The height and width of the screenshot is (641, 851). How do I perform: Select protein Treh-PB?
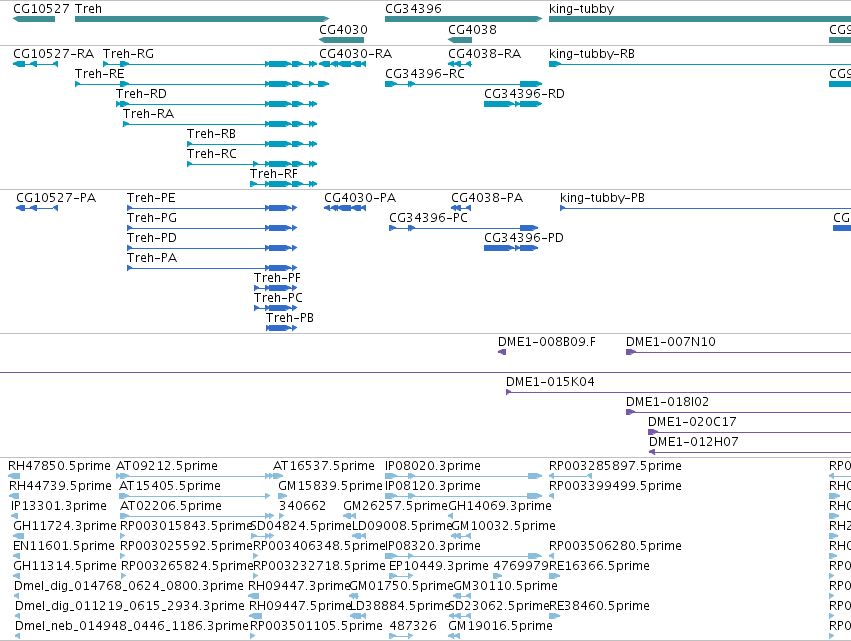click(281, 328)
